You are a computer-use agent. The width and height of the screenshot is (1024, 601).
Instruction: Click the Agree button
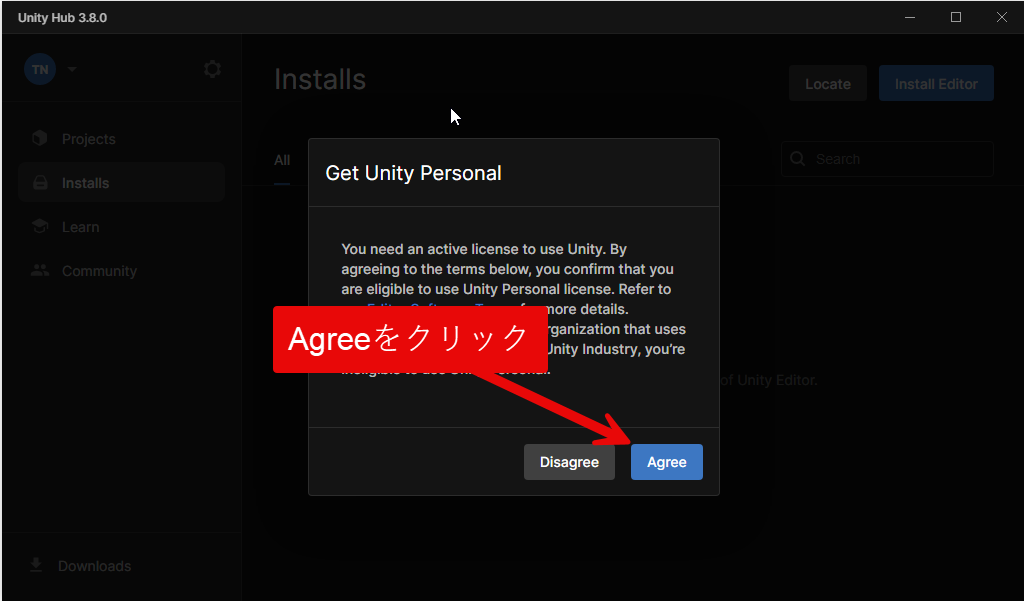[x=666, y=462]
